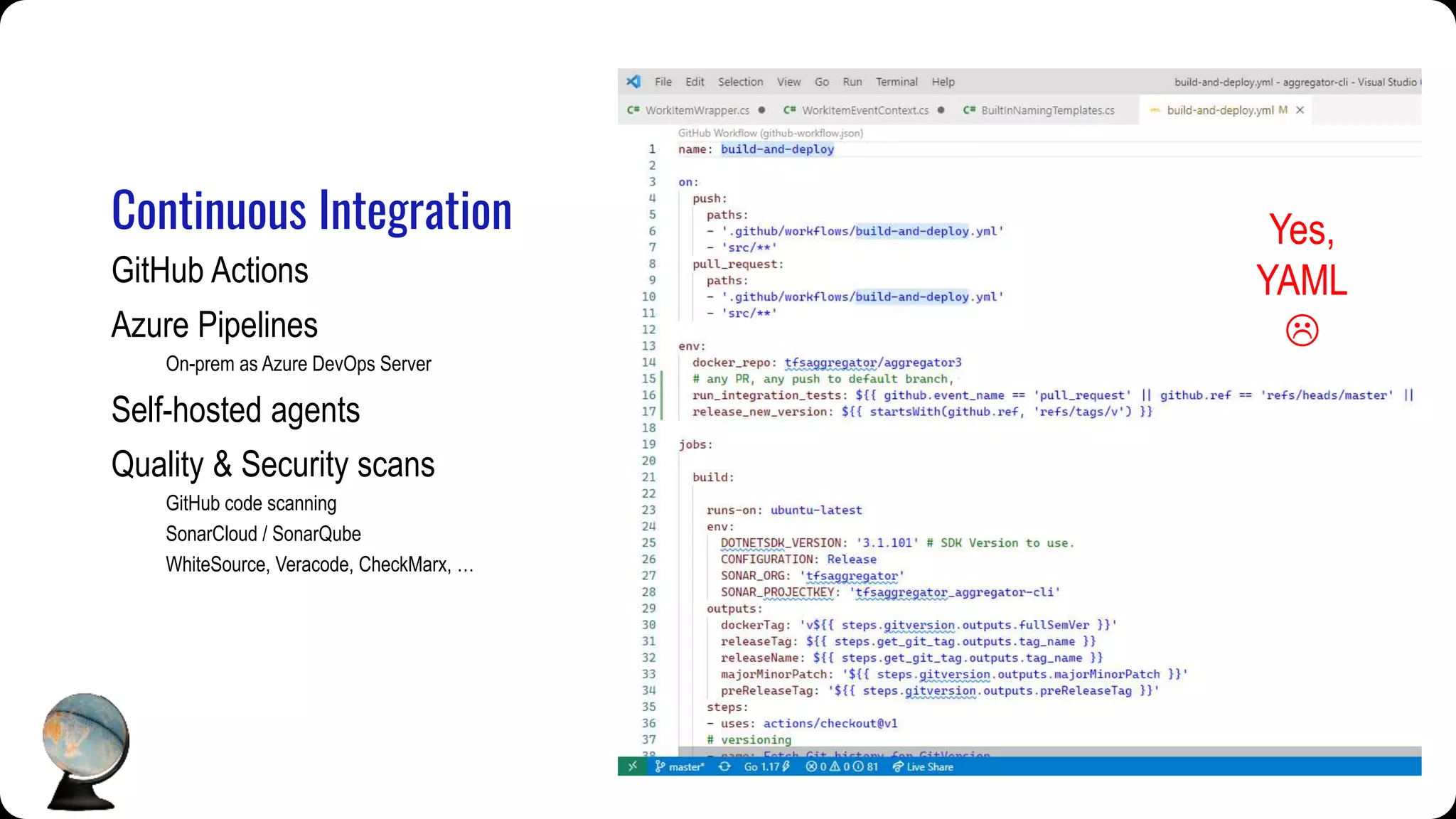Click the 'Quality & Security scans' bullet
The width and height of the screenshot is (1456, 819).
(x=273, y=464)
